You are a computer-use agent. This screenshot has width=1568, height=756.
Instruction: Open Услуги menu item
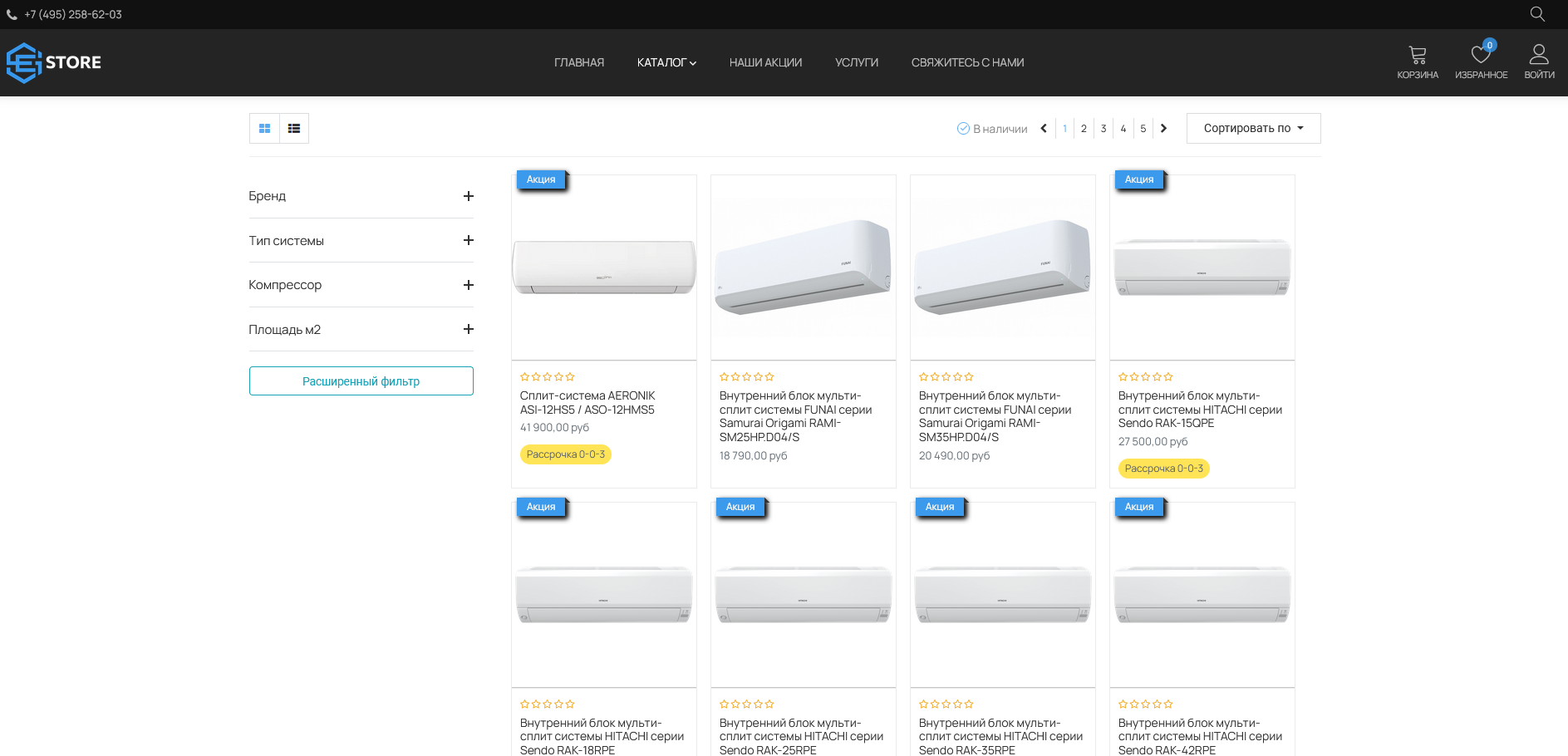pyautogui.click(x=857, y=62)
